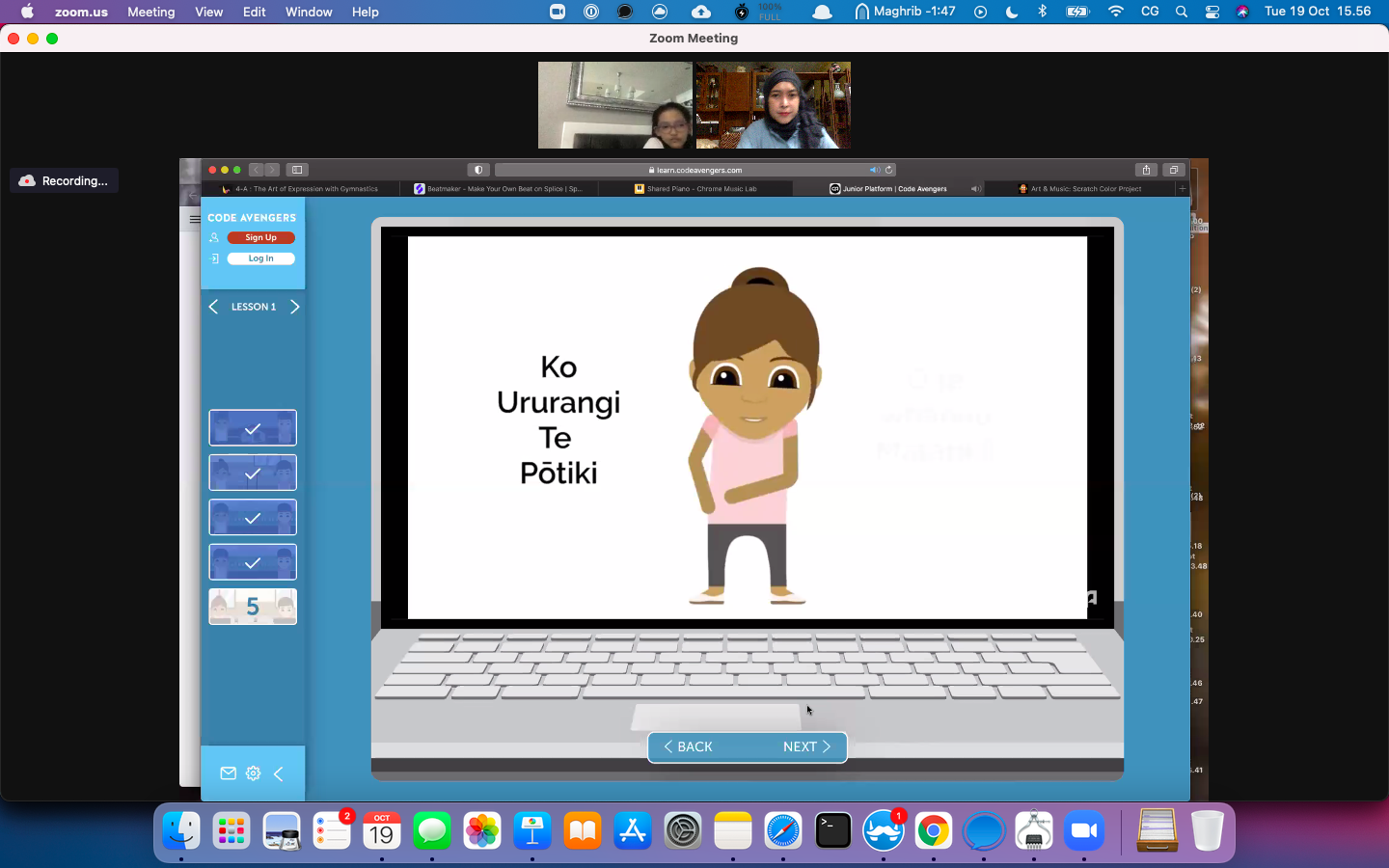Switch to the Beatmaker Splice tab
Image resolution: width=1389 pixels, height=868 pixels.
(x=499, y=189)
